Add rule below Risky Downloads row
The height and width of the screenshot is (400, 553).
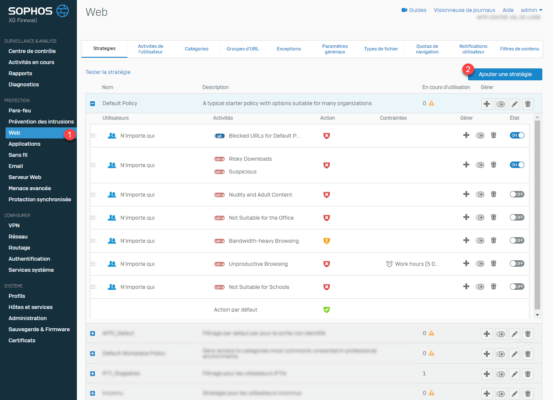(466, 165)
